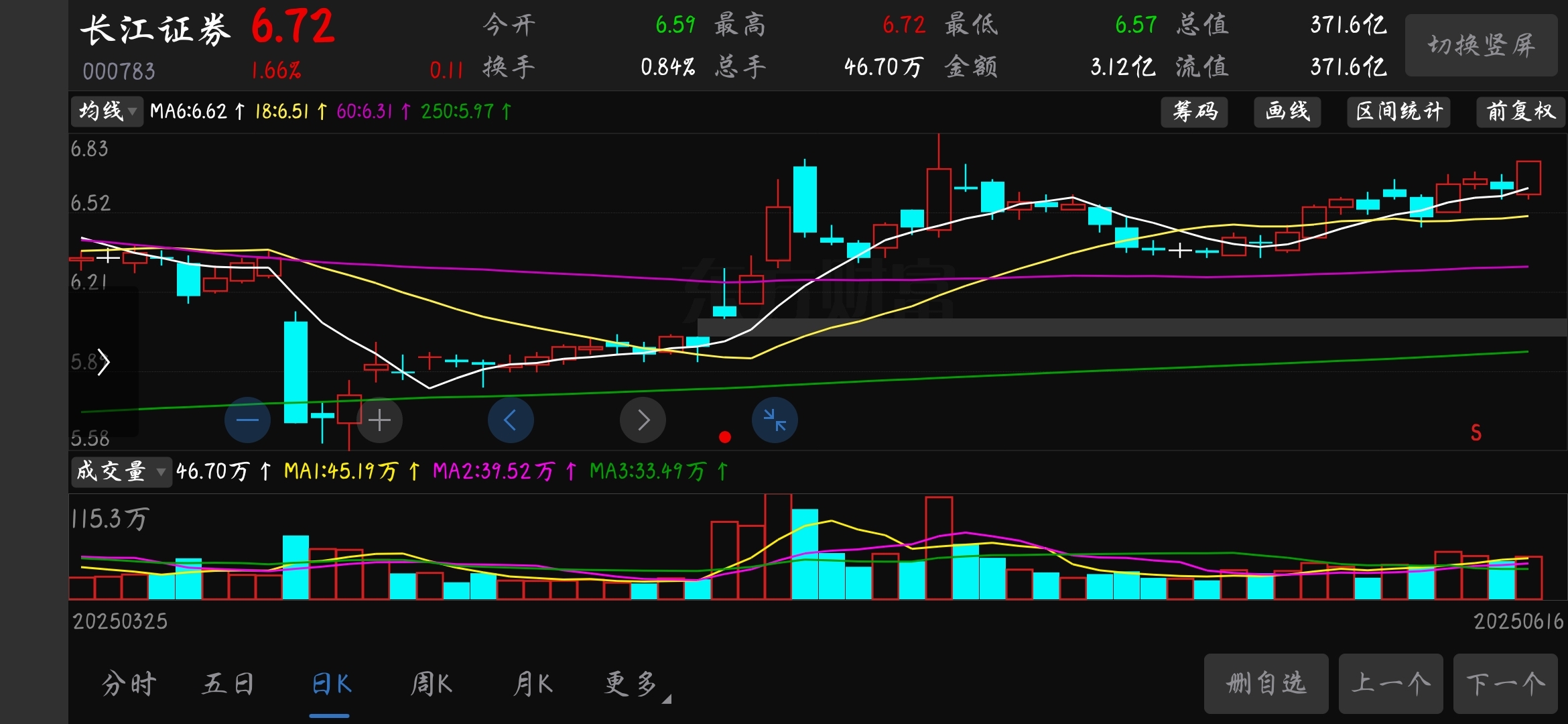This screenshot has height=724, width=1568.
Task: Toggle 前复权 adjustment setting
Action: [1521, 111]
